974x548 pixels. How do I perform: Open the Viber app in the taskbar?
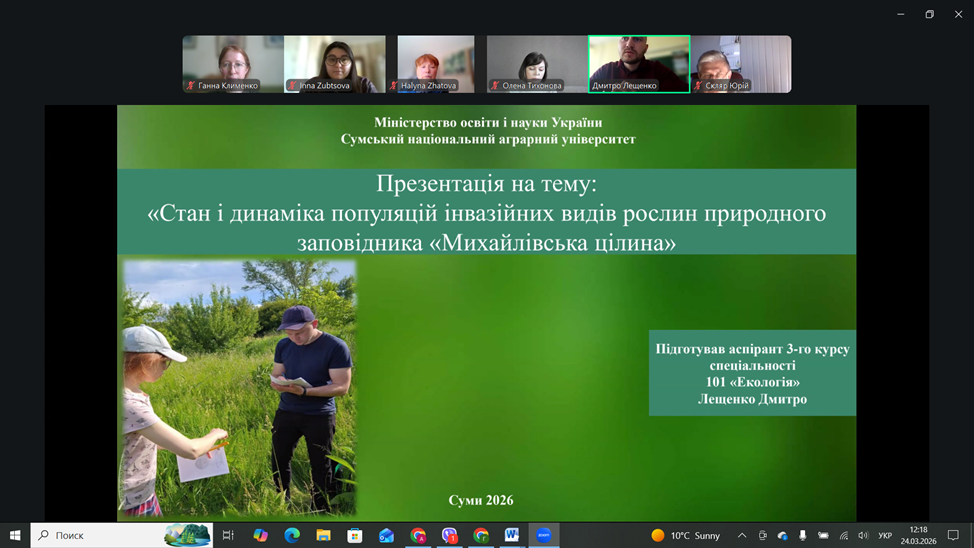pyautogui.click(x=450, y=535)
